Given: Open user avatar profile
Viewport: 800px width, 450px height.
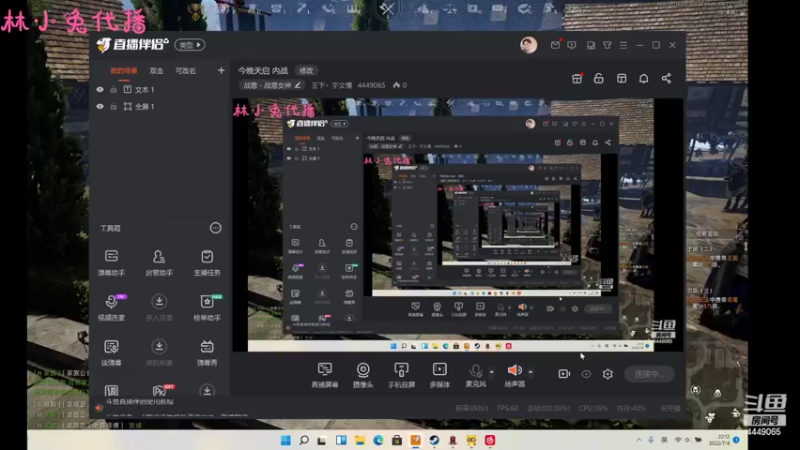Looking at the screenshot, I should [529, 45].
